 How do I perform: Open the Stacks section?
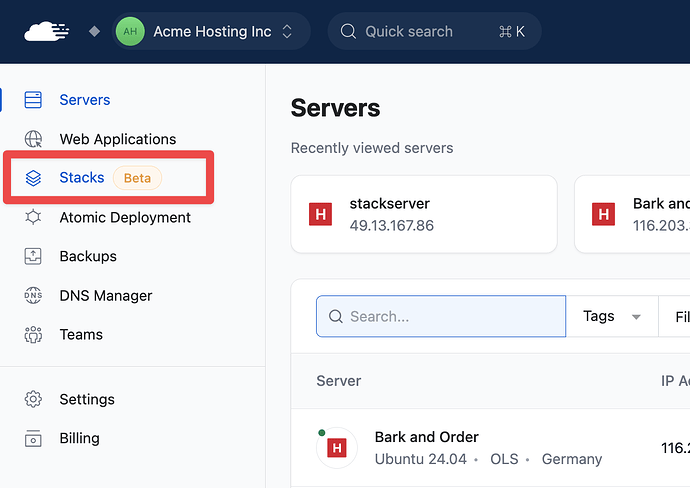tap(82, 177)
